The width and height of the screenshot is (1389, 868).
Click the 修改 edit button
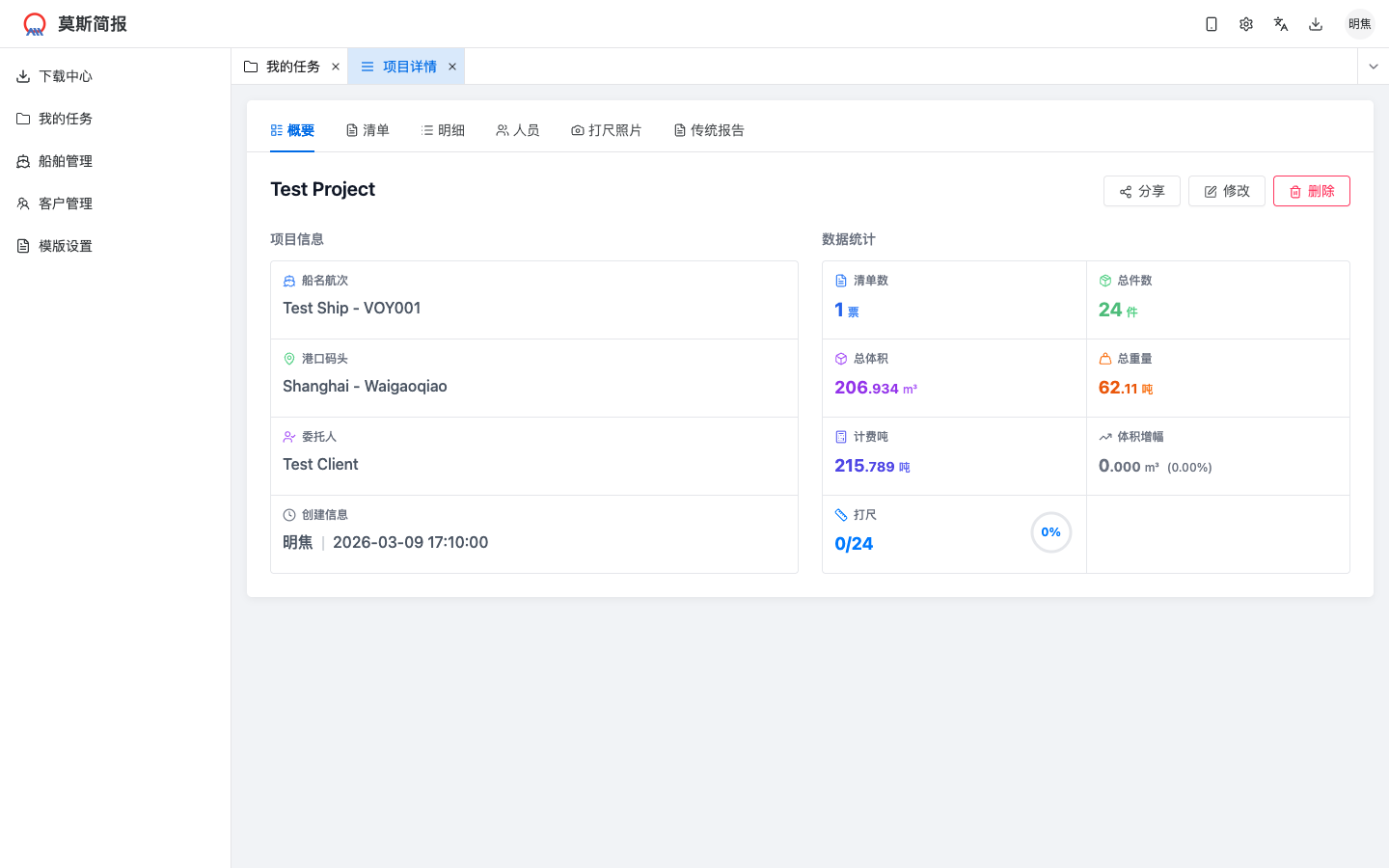point(1227,191)
